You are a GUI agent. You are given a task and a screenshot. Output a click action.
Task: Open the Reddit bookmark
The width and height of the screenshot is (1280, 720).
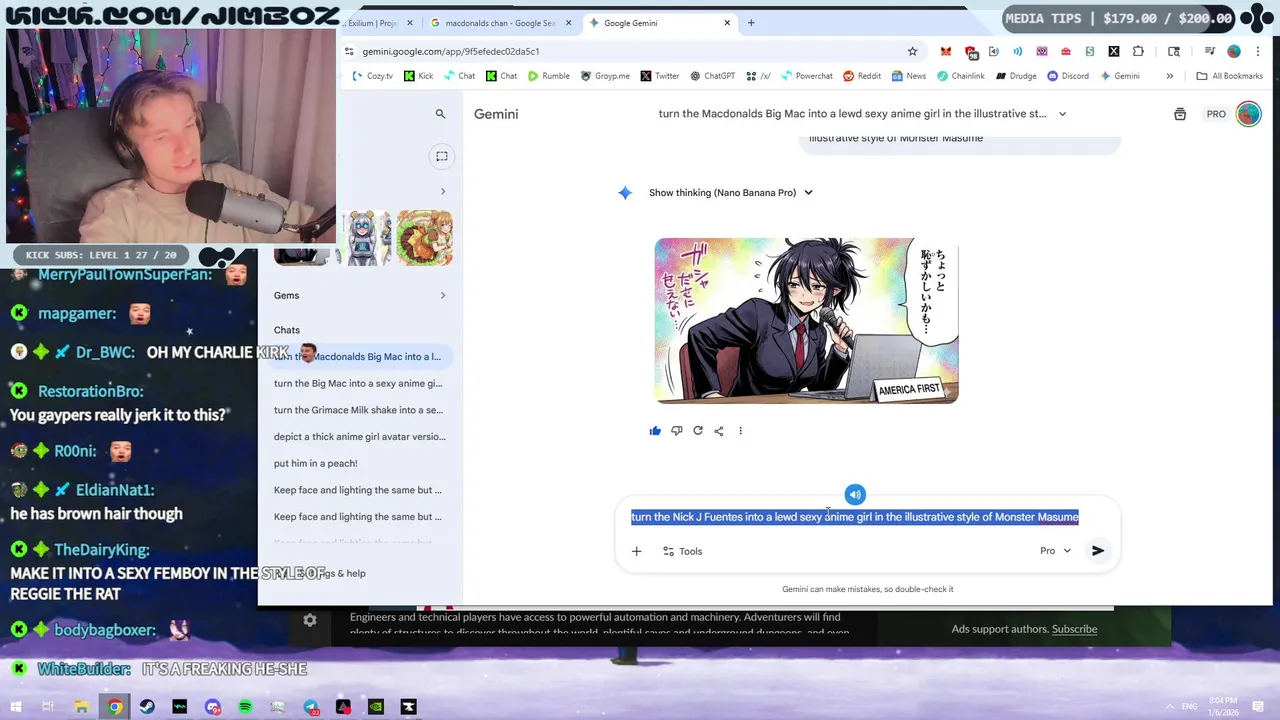pos(862,76)
